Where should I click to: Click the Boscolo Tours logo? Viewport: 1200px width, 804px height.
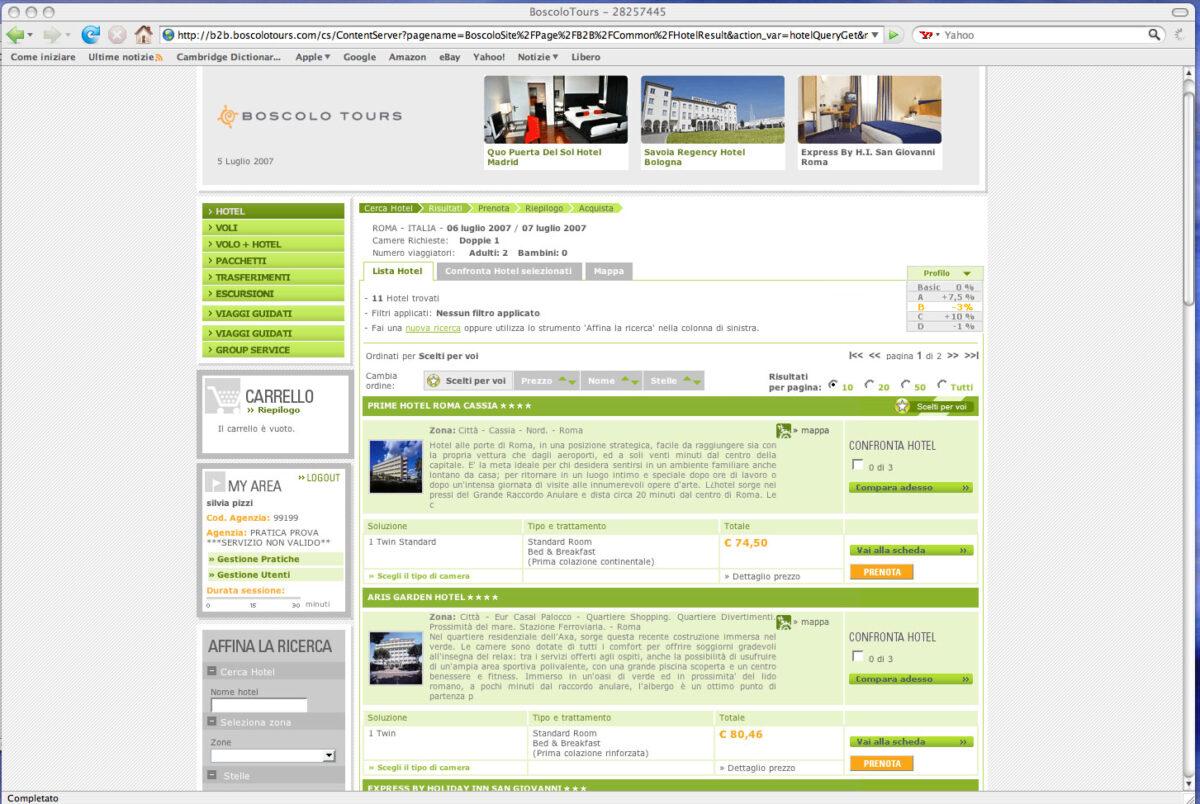coord(310,116)
